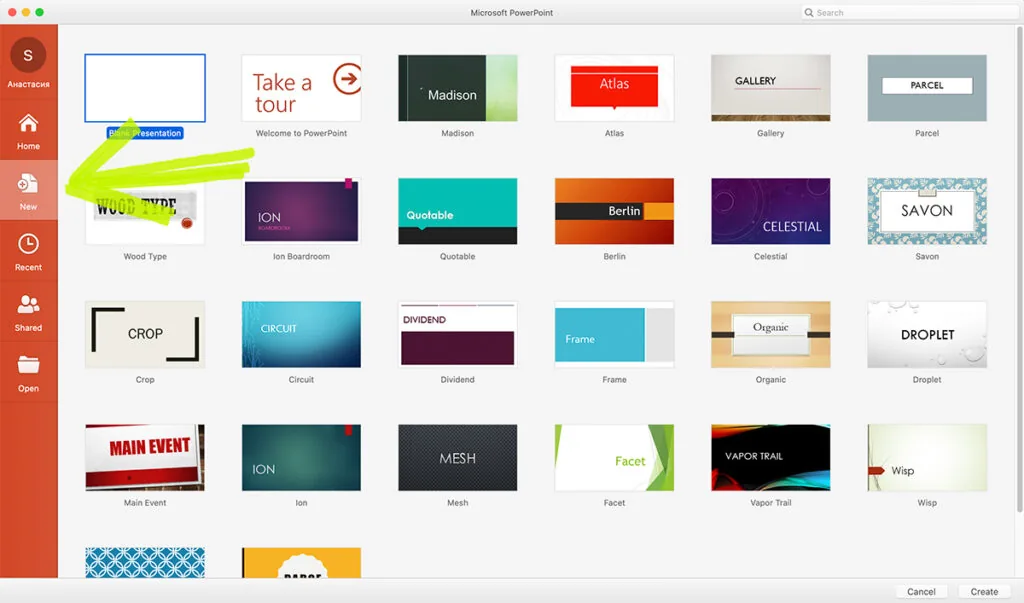Click the Cancel button

click(921, 591)
